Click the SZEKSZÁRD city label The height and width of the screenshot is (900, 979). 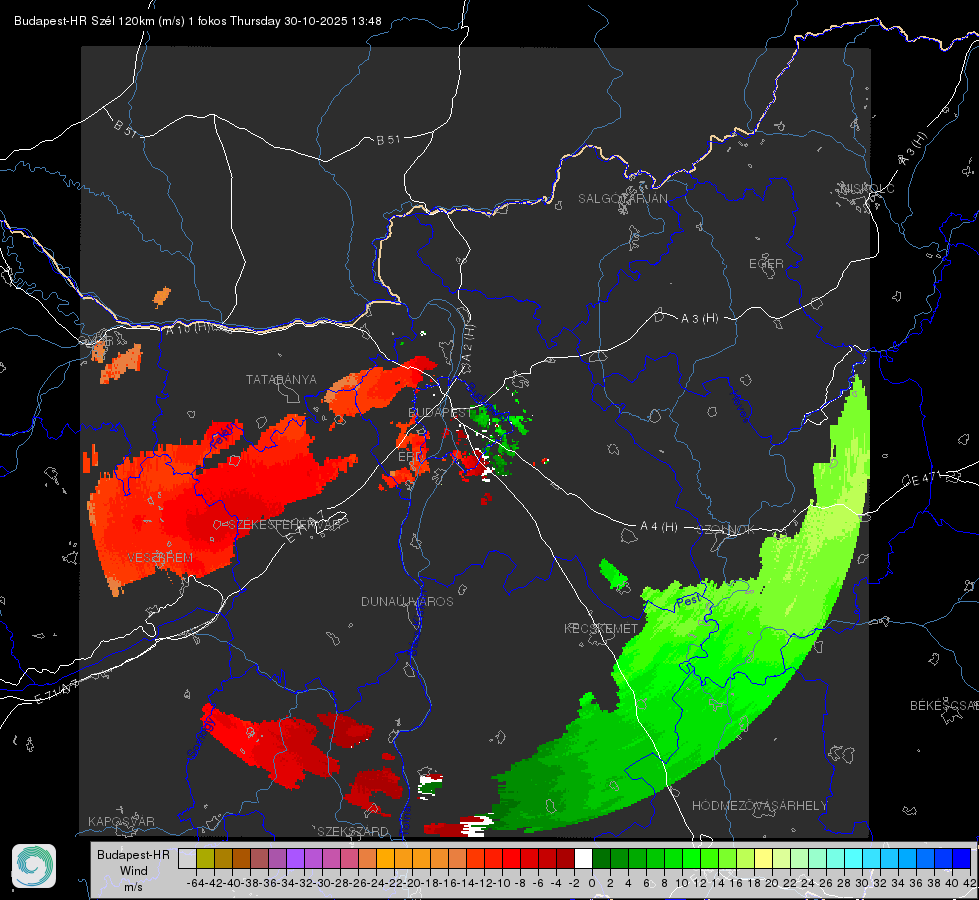(353, 831)
